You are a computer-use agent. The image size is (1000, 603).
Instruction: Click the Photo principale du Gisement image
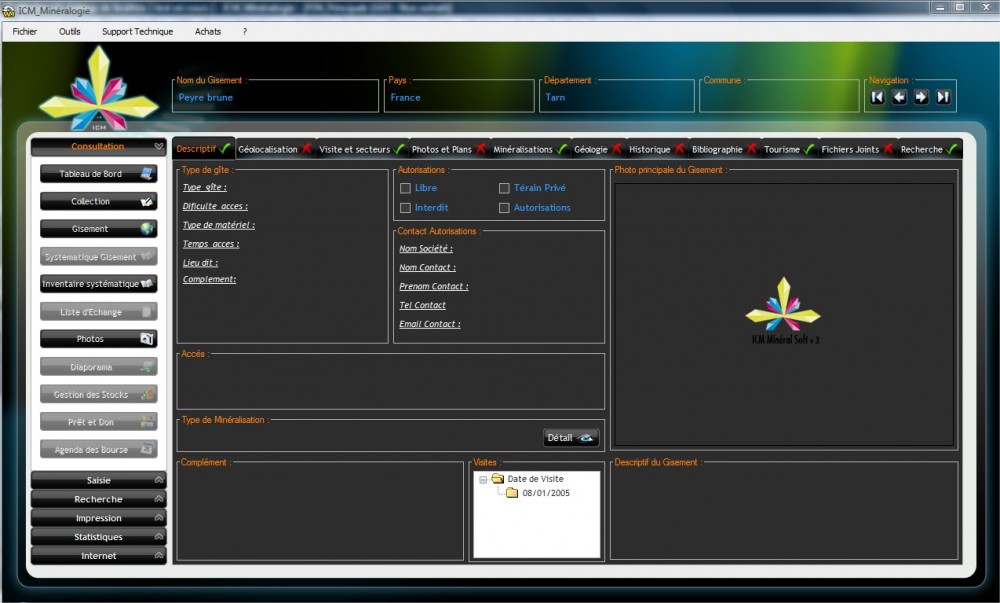click(x=784, y=314)
